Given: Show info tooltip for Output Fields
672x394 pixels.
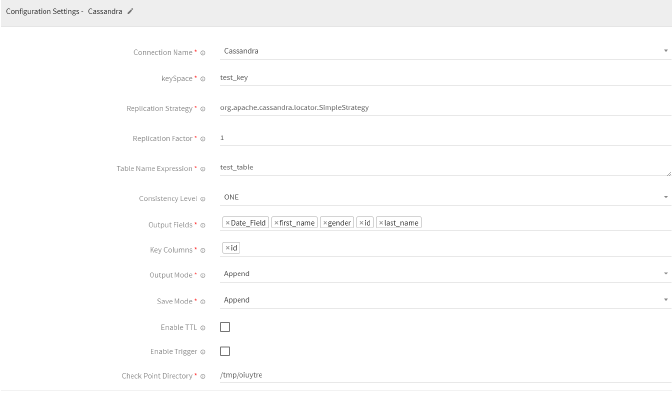Looking at the screenshot, I should point(203,225).
